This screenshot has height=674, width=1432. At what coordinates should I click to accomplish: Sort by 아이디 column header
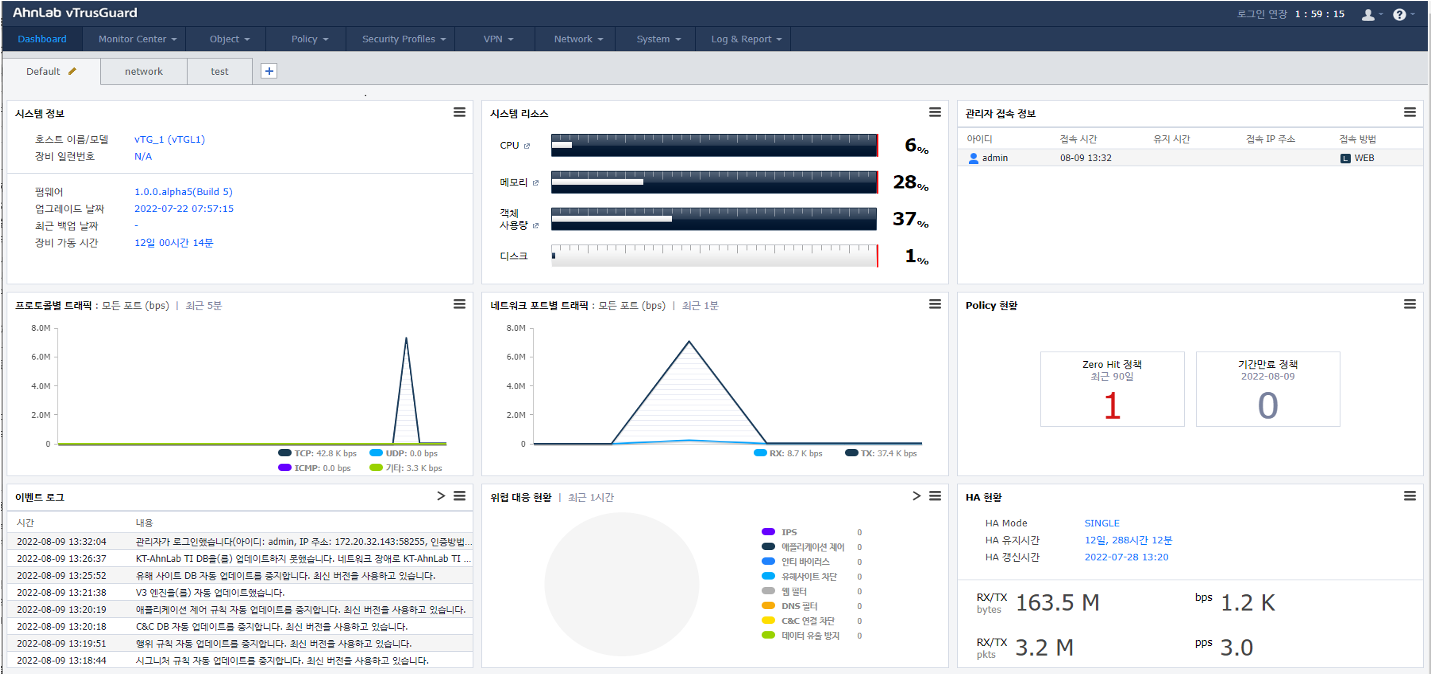[x=980, y=139]
